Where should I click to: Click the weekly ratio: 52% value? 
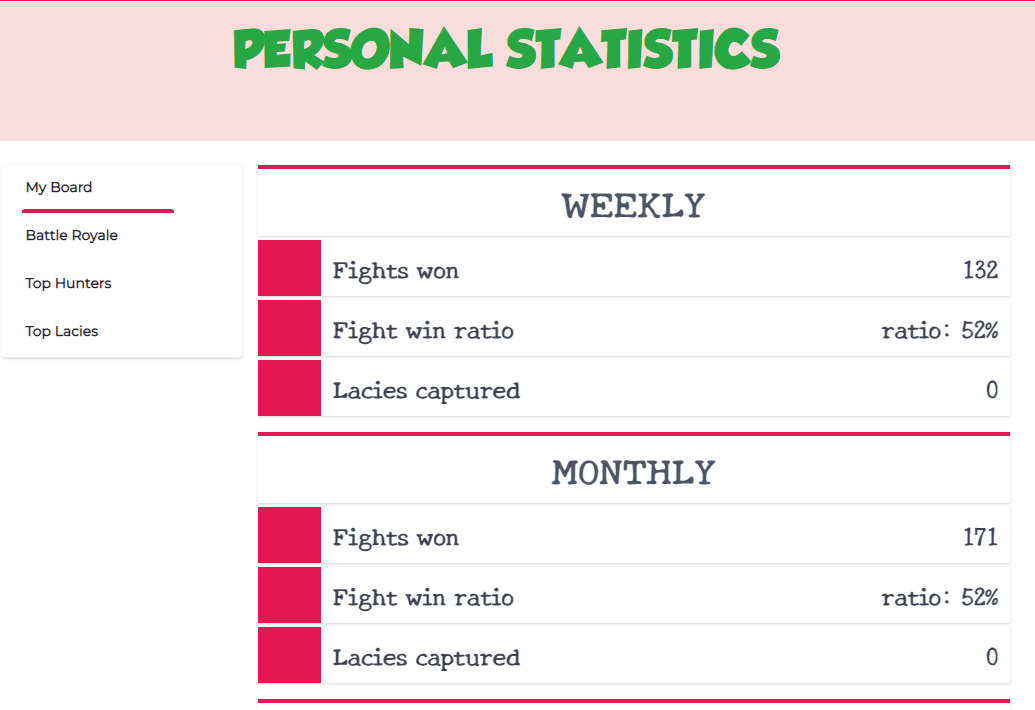coord(939,330)
